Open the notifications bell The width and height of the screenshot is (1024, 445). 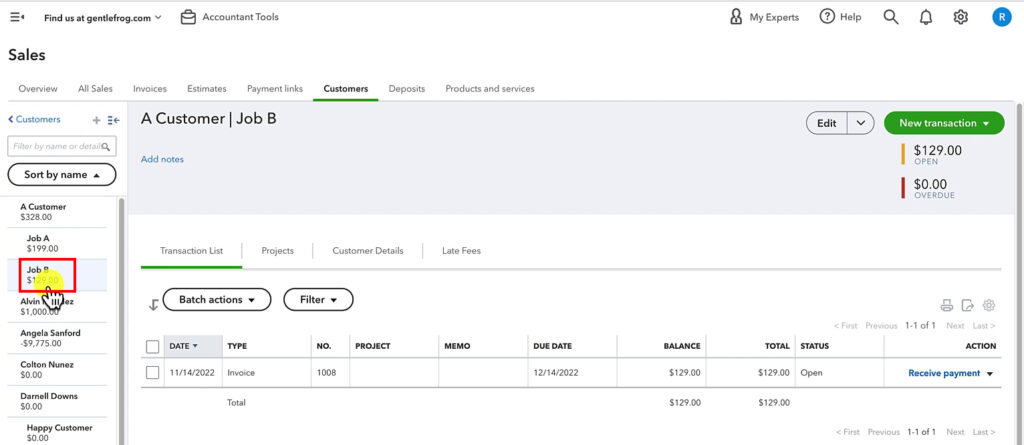click(926, 17)
